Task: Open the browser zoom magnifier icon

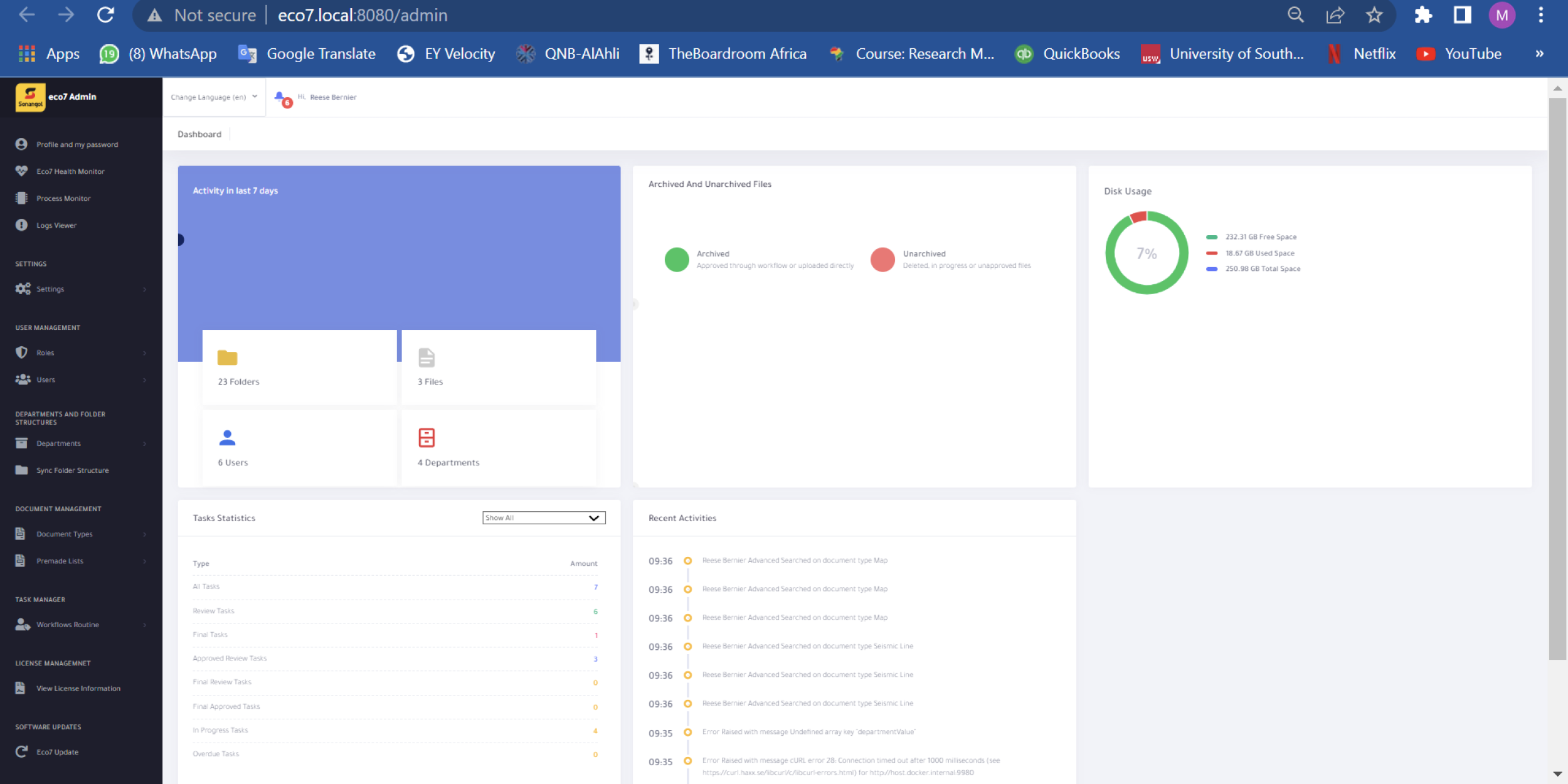Action: click(1296, 15)
